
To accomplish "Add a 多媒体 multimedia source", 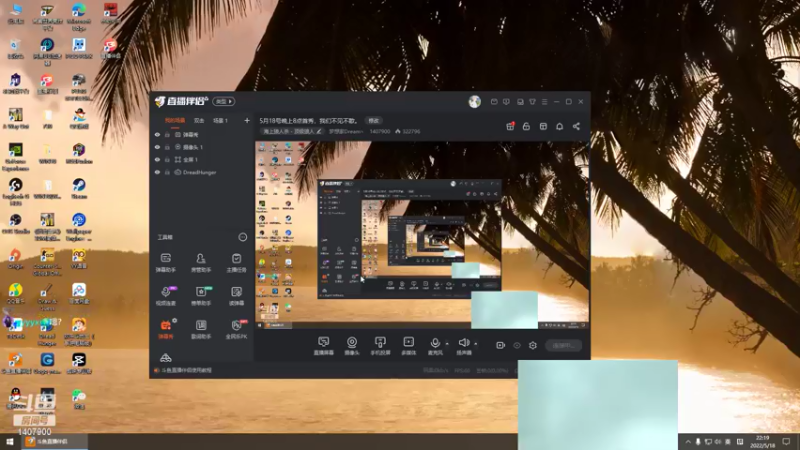I will 409,345.
